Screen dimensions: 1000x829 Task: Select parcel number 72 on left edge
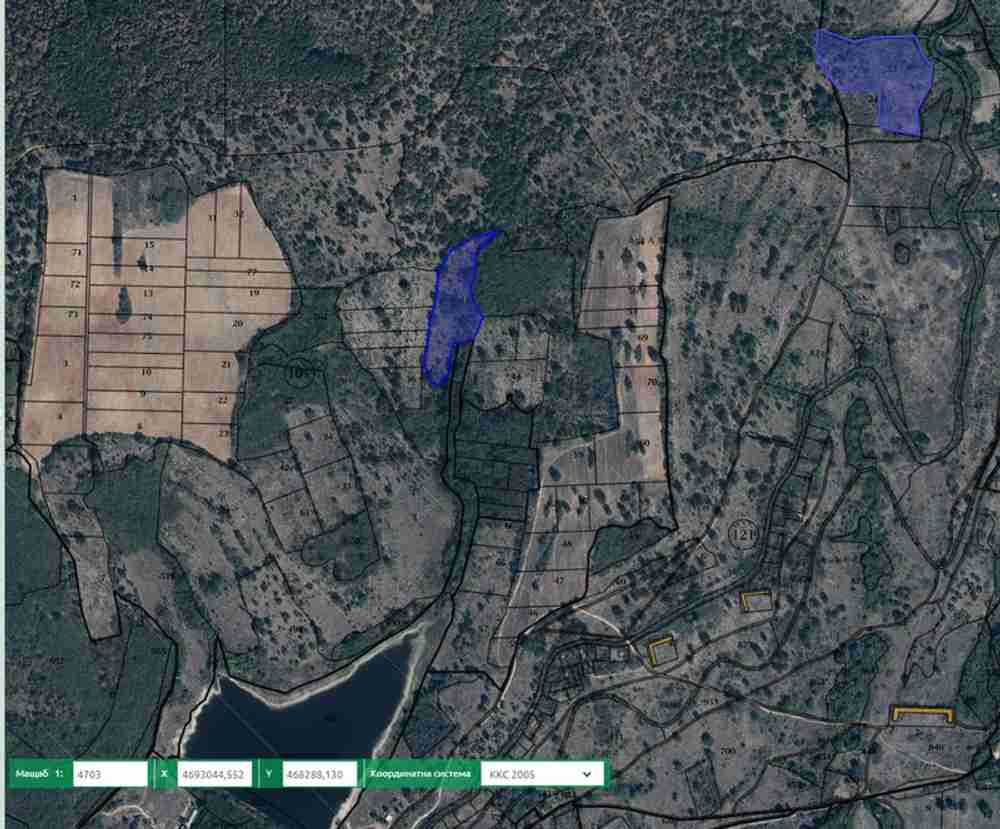pos(74,284)
